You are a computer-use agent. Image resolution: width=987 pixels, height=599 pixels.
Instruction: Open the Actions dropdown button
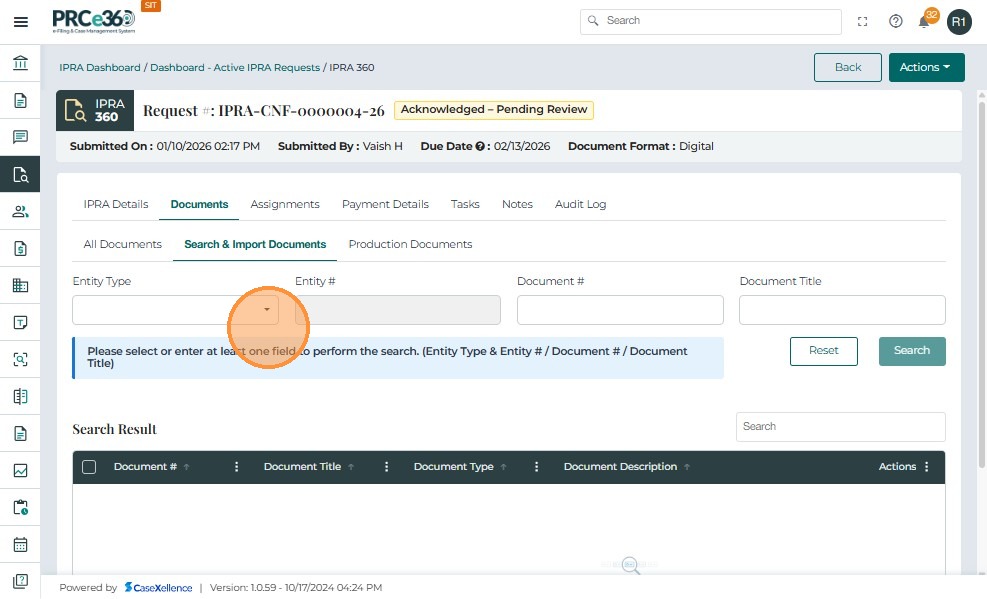pyautogui.click(x=926, y=67)
